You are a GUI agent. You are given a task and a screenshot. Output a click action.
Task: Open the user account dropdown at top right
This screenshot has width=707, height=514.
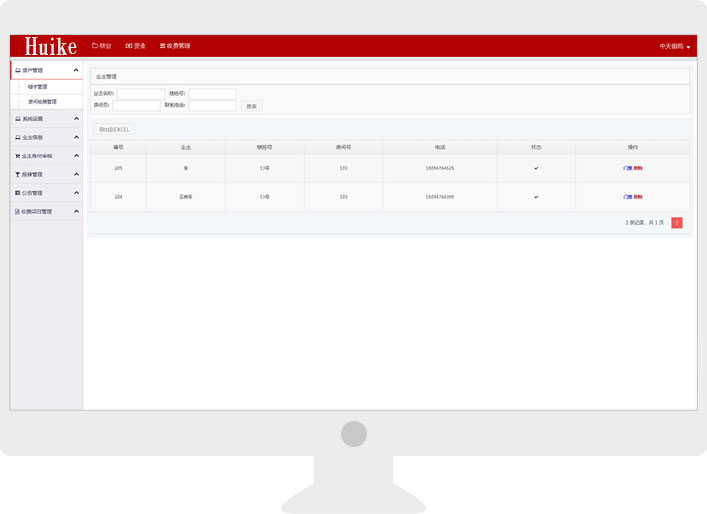click(x=676, y=47)
